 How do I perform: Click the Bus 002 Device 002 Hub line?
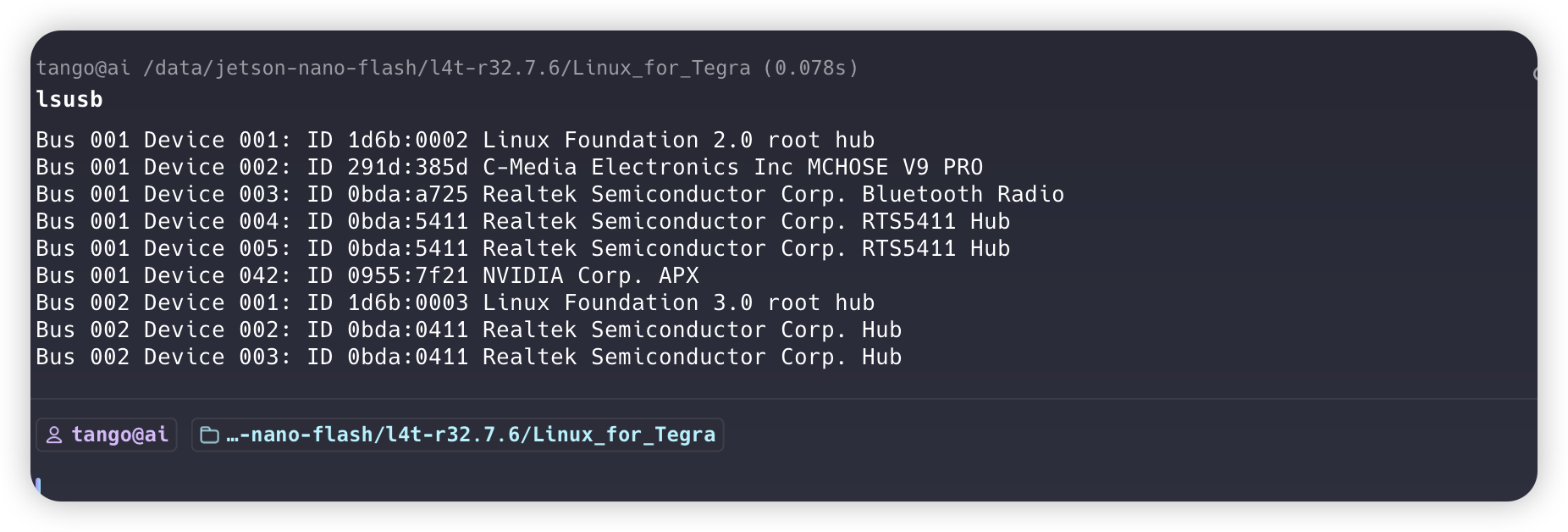(469, 330)
